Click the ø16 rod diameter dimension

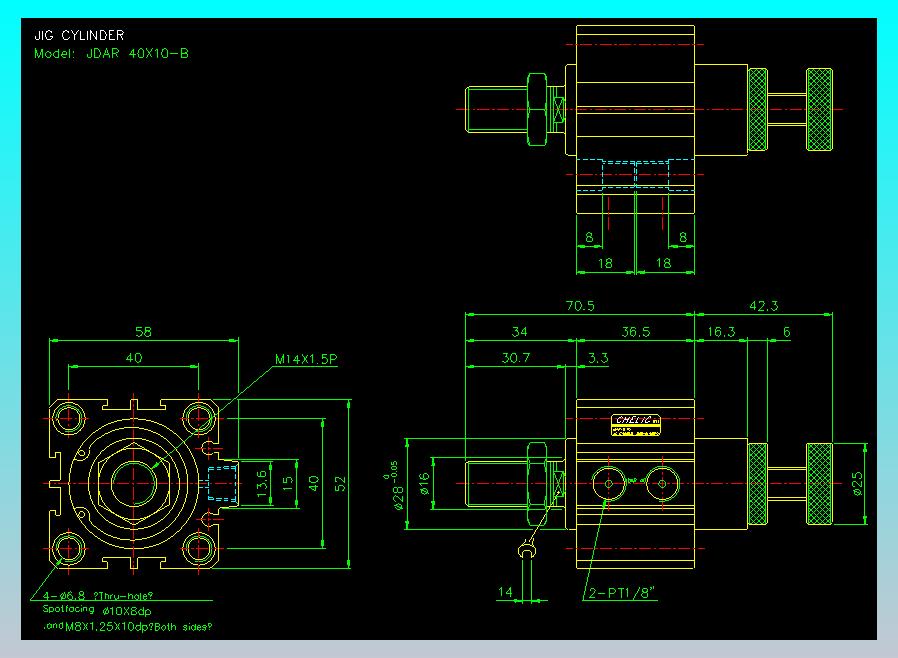[424, 483]
